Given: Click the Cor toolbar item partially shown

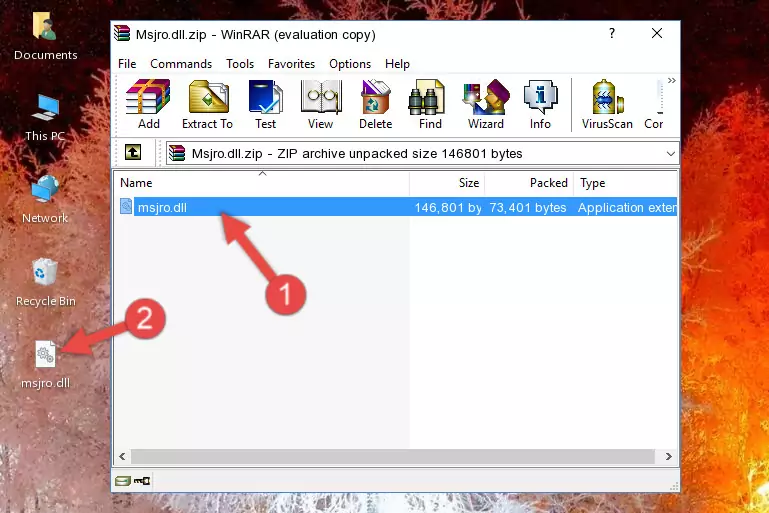Looking at the screenshot, I should pos(654,104).
